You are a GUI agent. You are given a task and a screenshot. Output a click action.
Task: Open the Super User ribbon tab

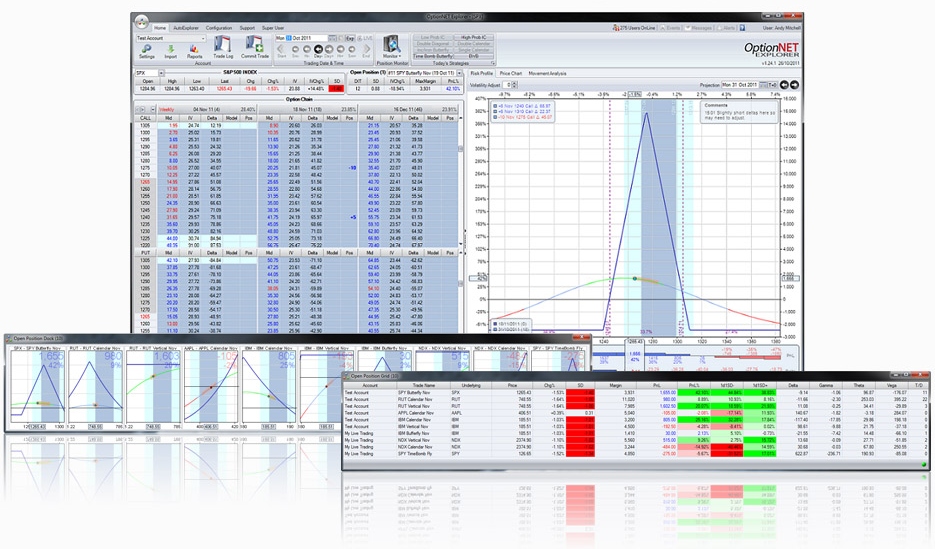[x=273, y=28]
